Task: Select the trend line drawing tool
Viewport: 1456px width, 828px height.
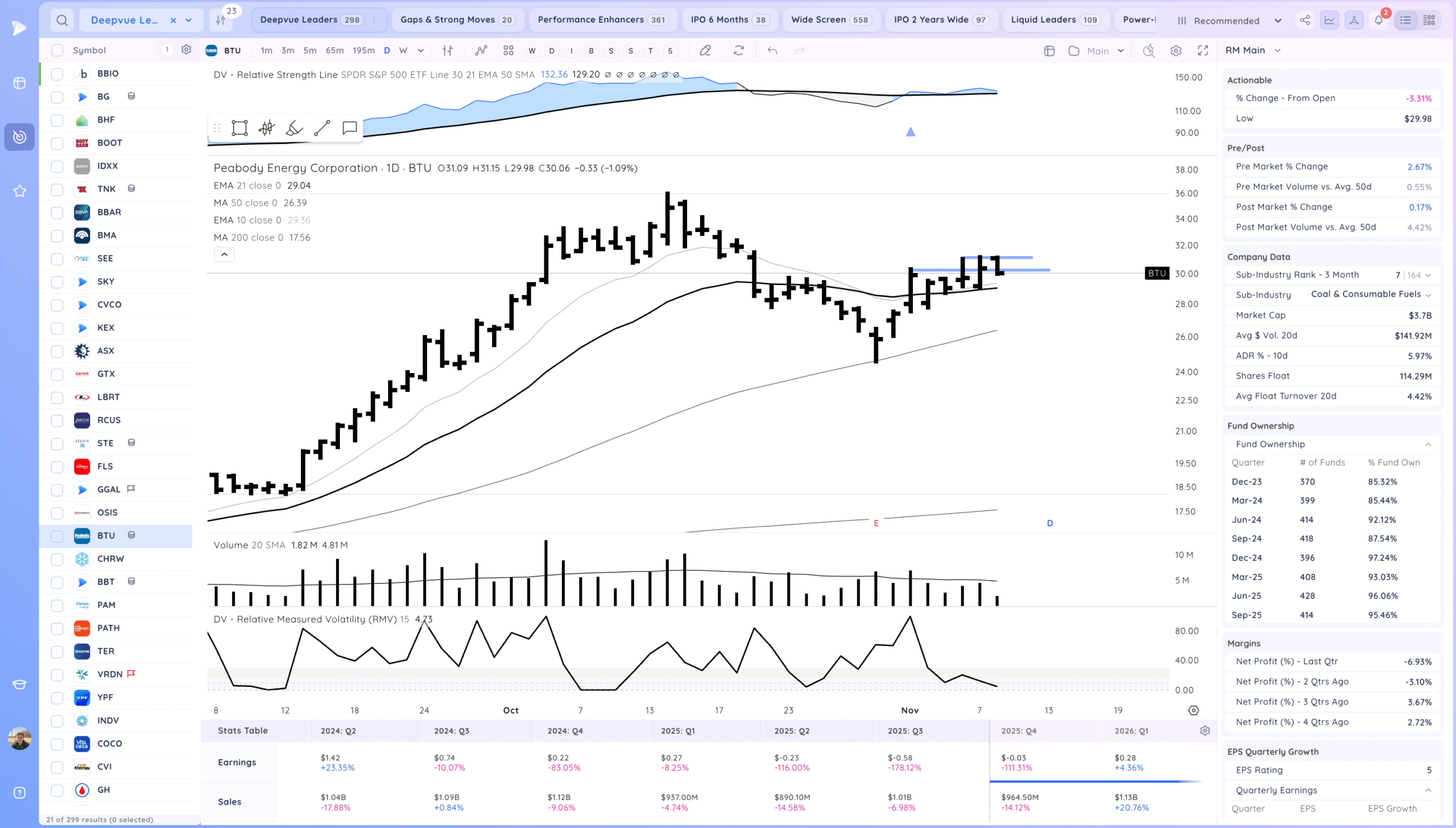Action: pos(322,128)
